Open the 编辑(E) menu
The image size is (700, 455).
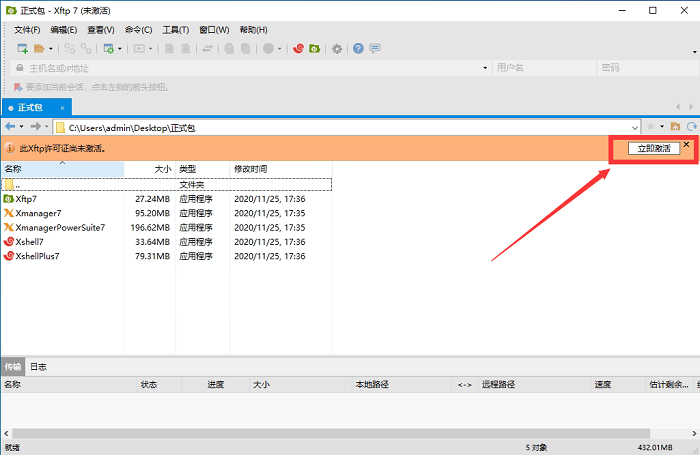64,30
